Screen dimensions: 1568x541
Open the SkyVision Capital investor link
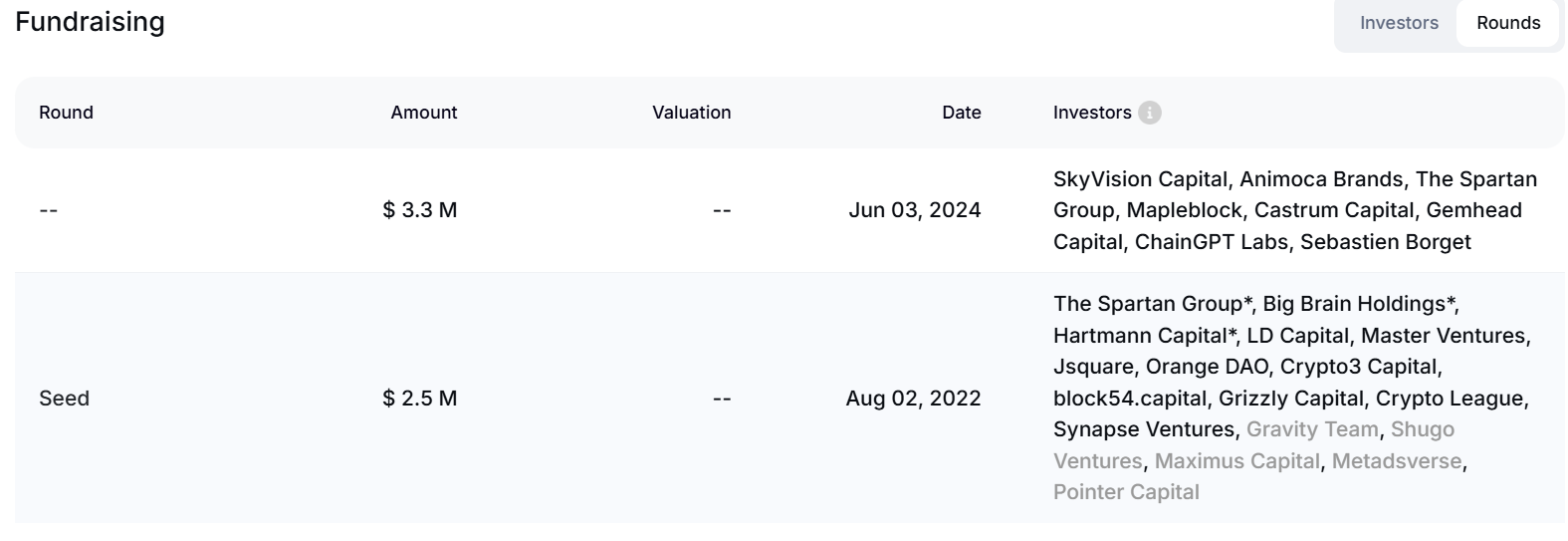tap(1140, 179)
